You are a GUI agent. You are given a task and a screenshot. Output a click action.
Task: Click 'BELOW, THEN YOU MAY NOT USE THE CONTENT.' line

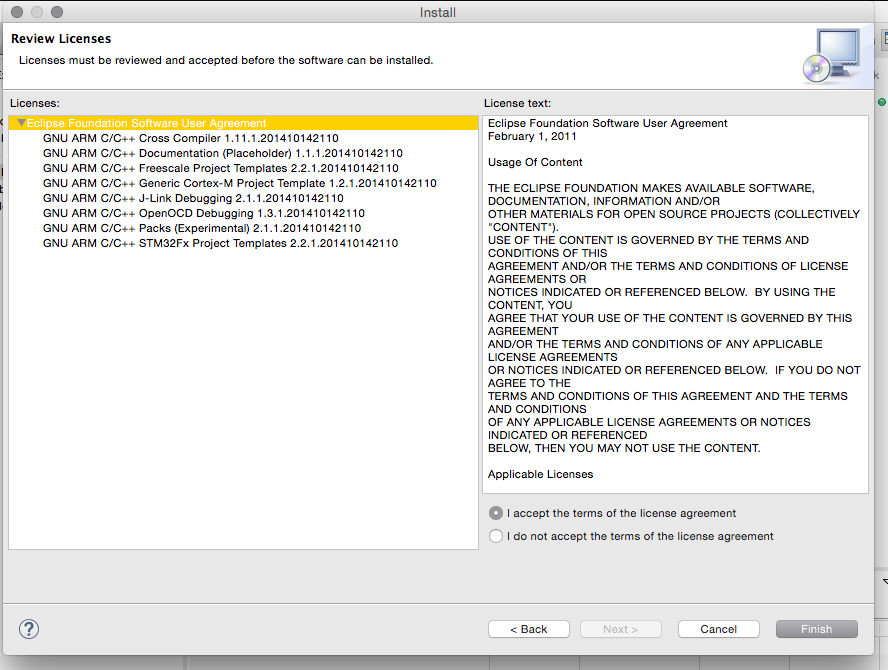pos(624,449)
